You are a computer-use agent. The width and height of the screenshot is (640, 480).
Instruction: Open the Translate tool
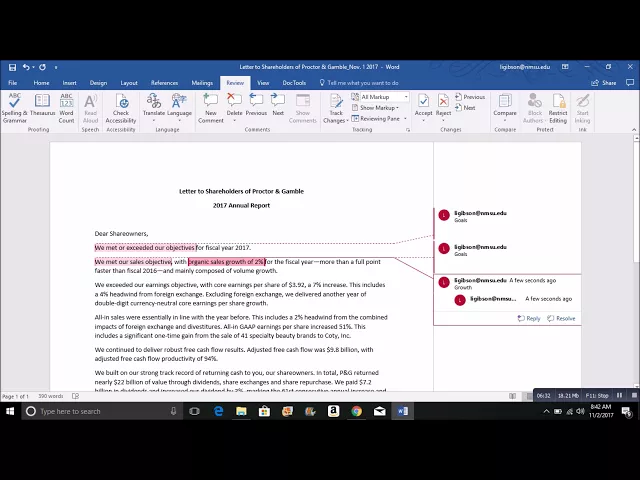coord(154,108)
